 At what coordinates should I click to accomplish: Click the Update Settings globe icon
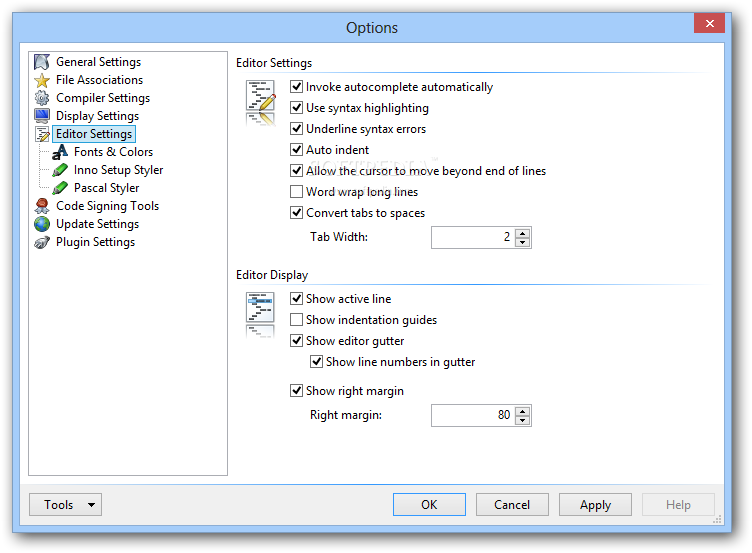coord(42,224)
